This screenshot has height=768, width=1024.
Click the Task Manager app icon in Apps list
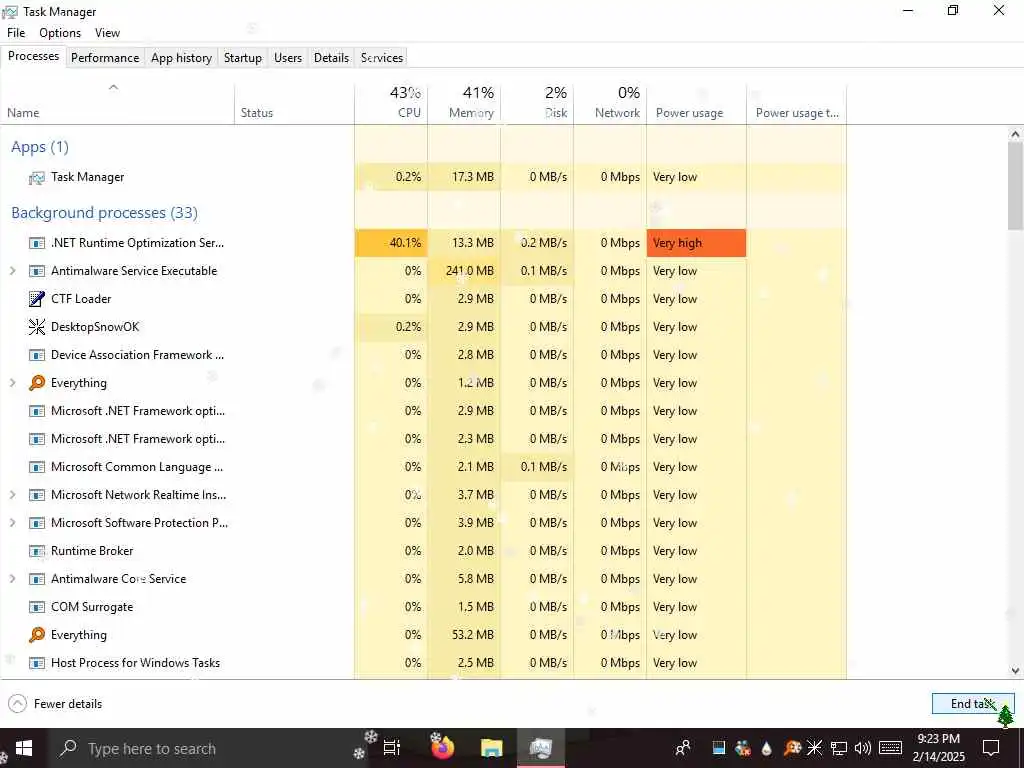tap(37, 177)
